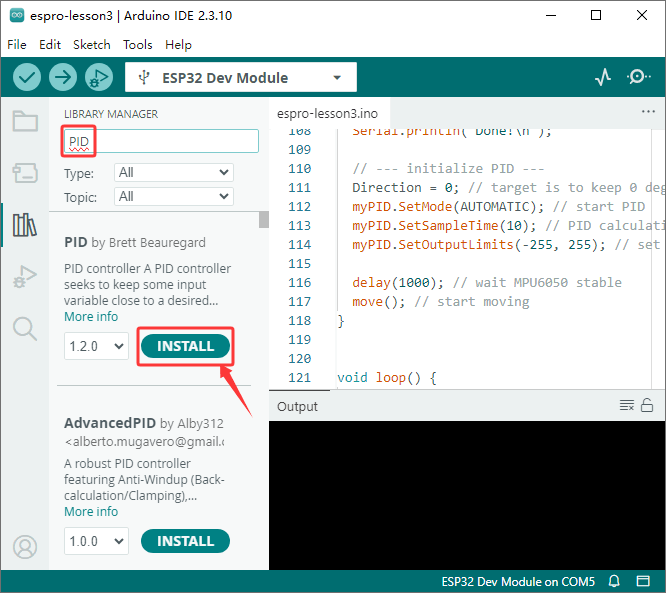Open the ESP32 Dev Module board selector
The image size is (666, 593).
tap(240, 77)
